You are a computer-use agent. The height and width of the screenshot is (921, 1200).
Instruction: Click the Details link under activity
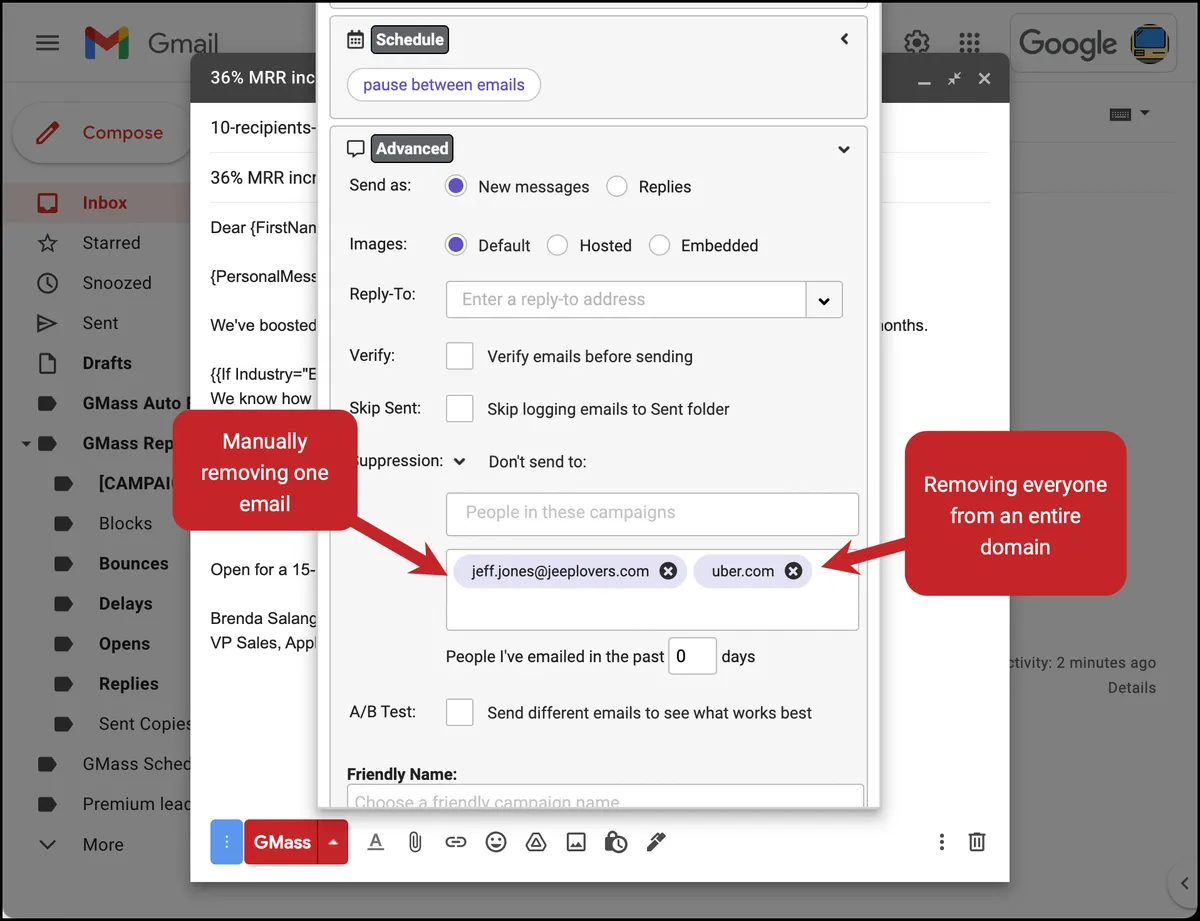click(x=1131, y=688)
